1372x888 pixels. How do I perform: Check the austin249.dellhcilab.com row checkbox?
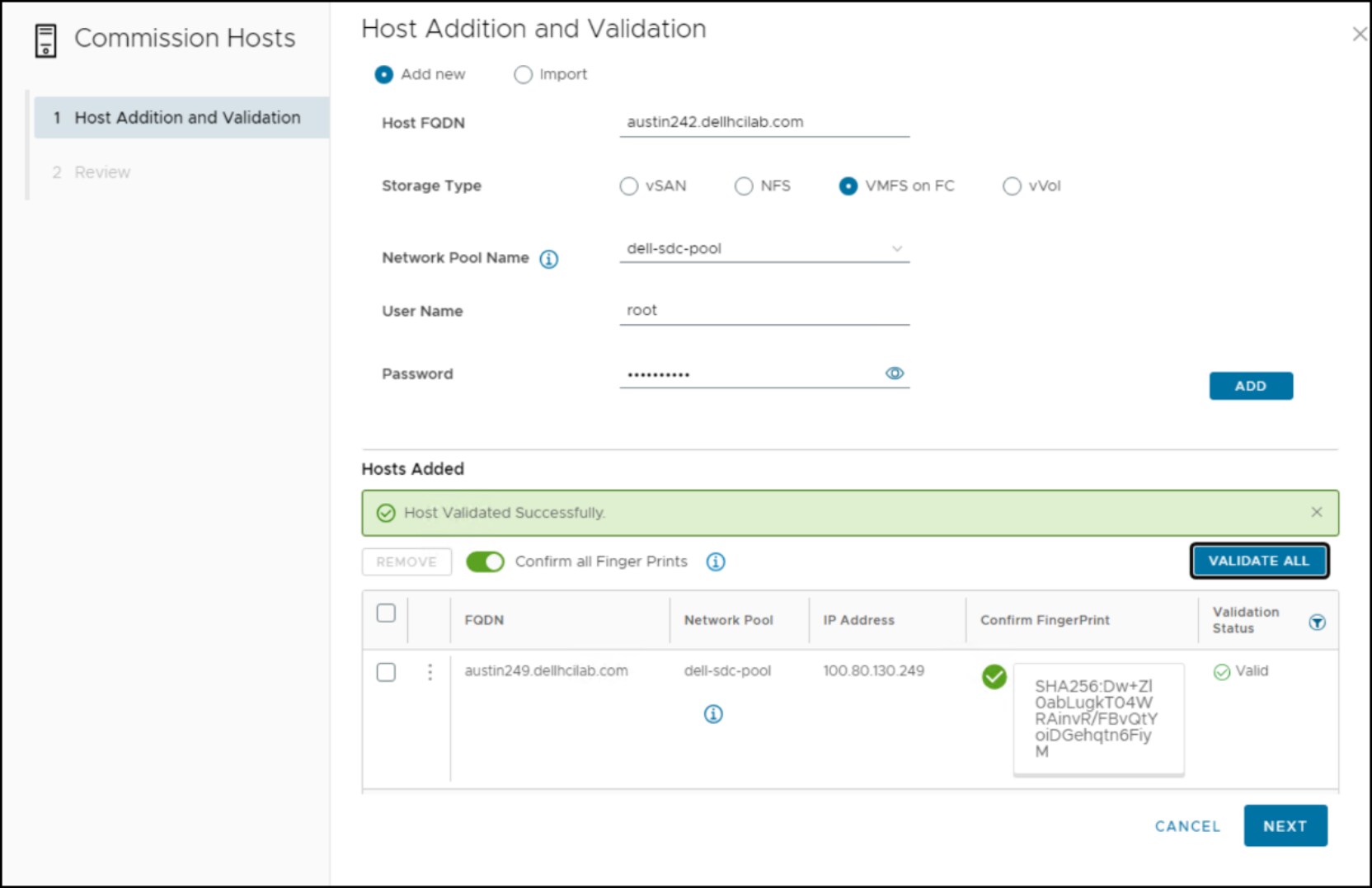[386, 672]
